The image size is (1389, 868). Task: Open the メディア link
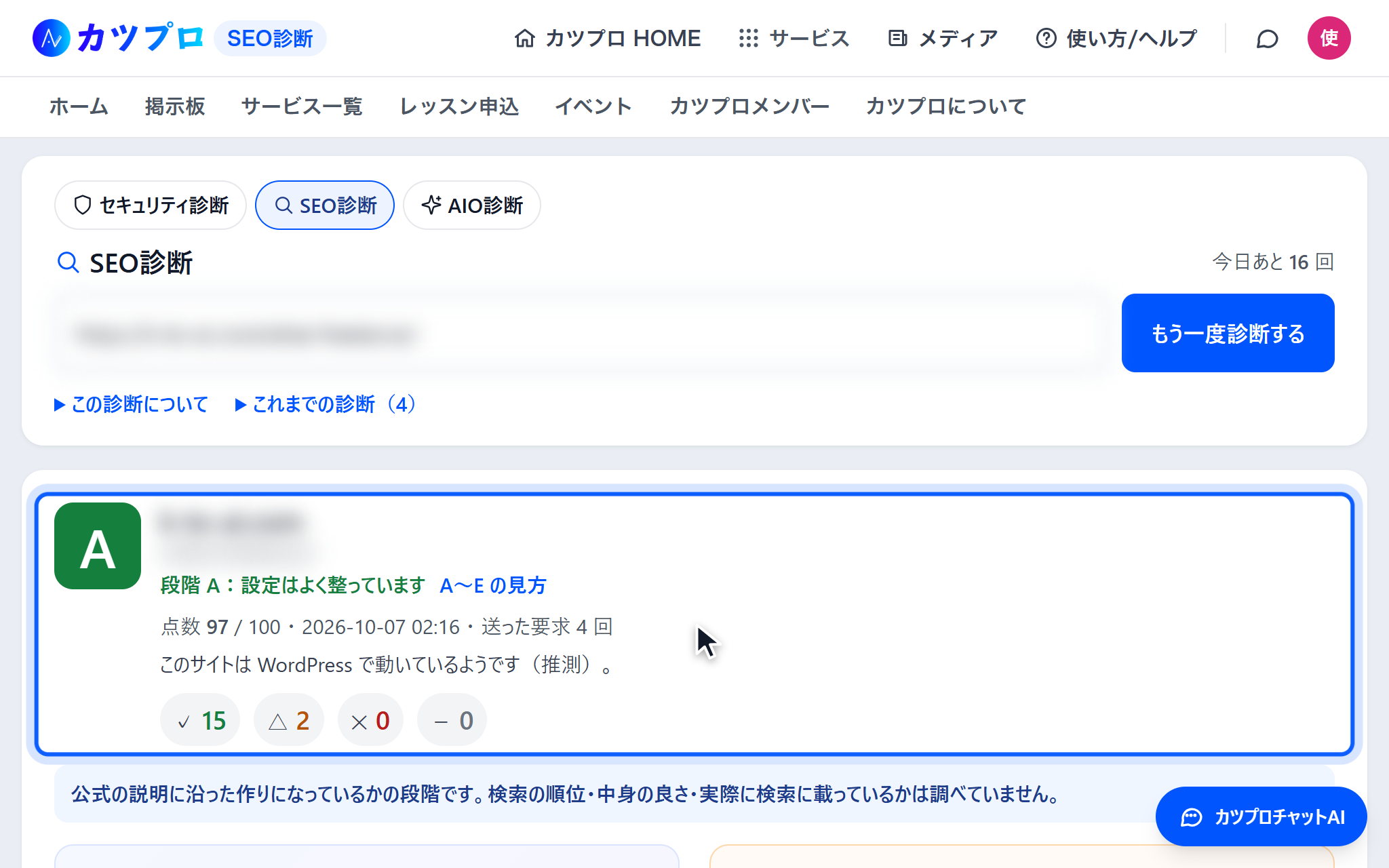[943, 39]
